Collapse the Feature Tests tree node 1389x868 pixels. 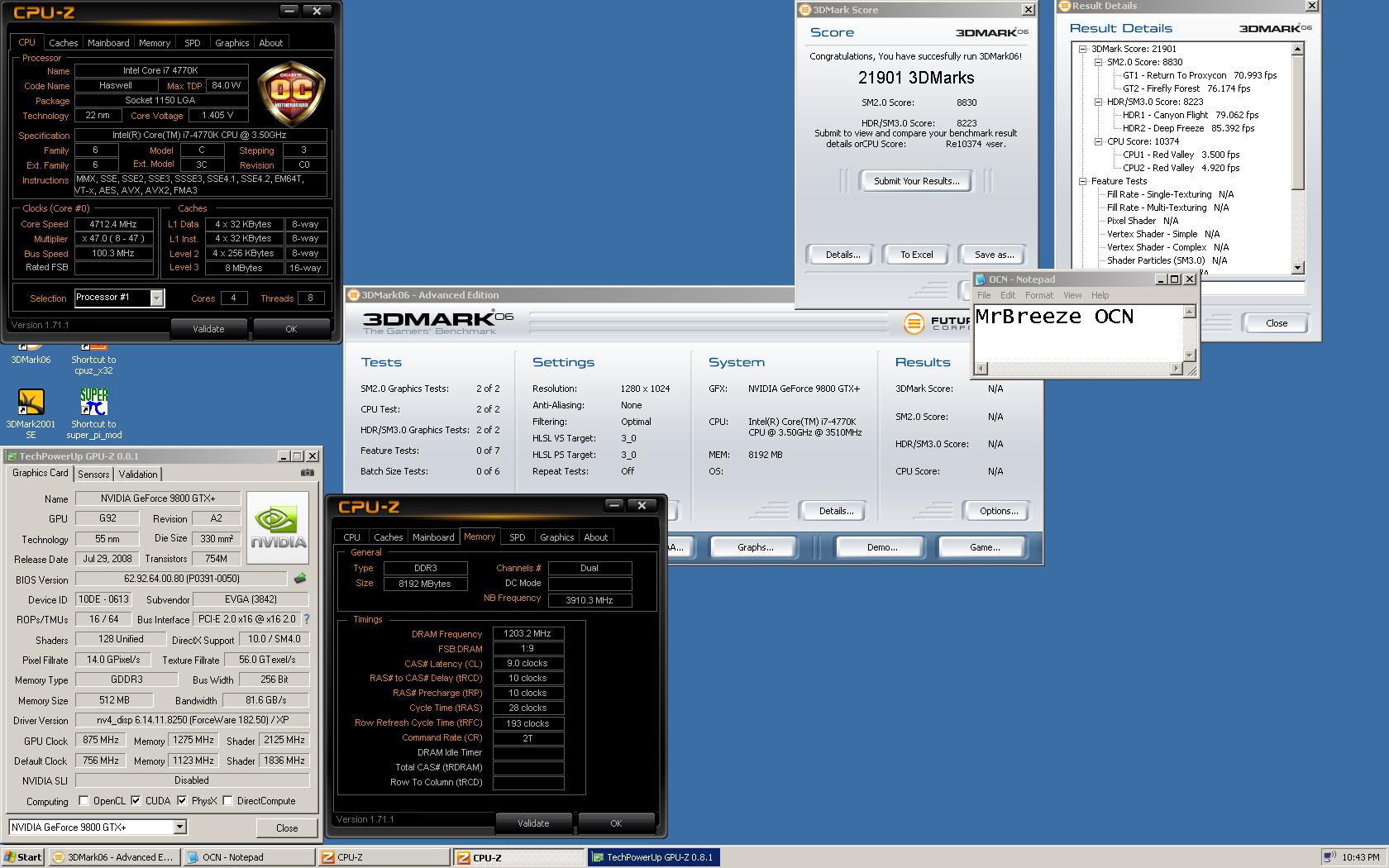[x=1082, y=181]
